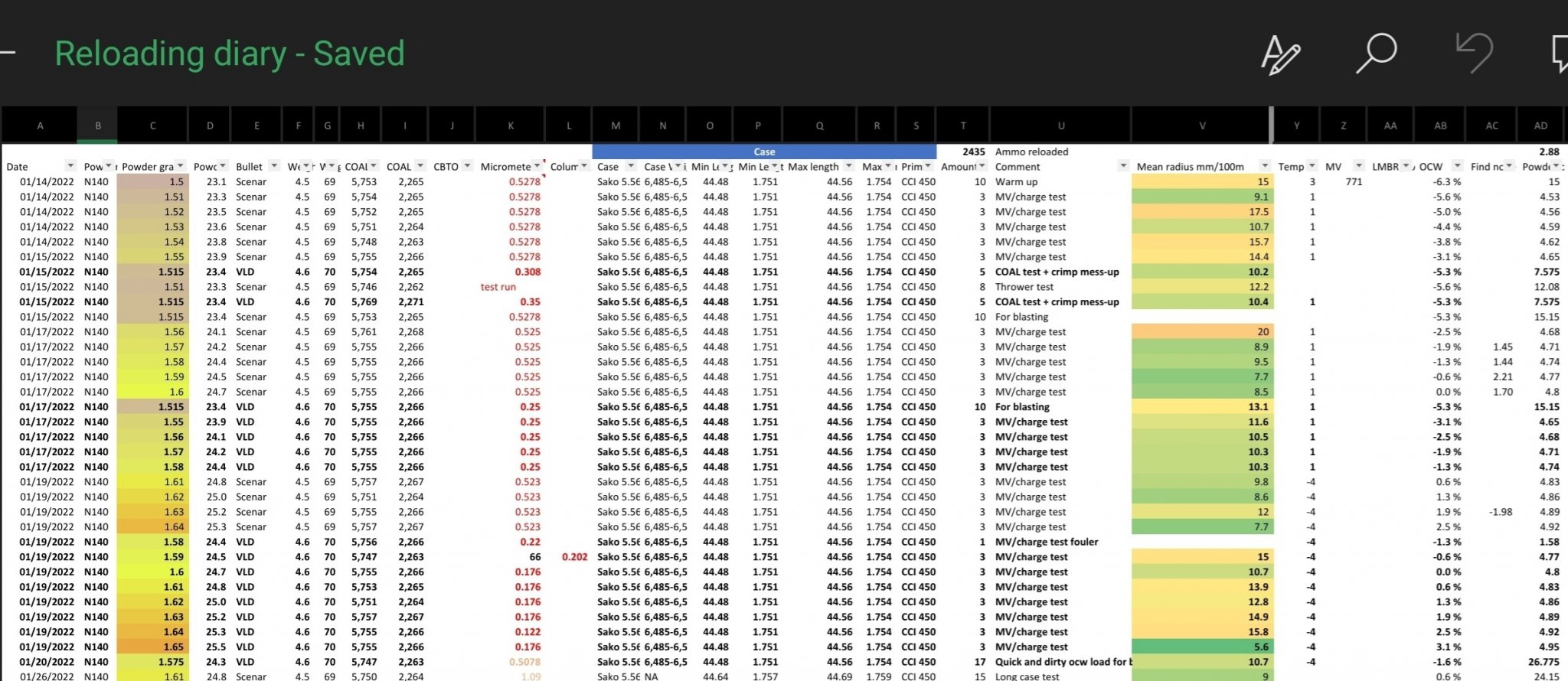Viewport: 1568px width, 681px height.
Task: Select the mean radius 5.6 green cell
Action: 1201,647
